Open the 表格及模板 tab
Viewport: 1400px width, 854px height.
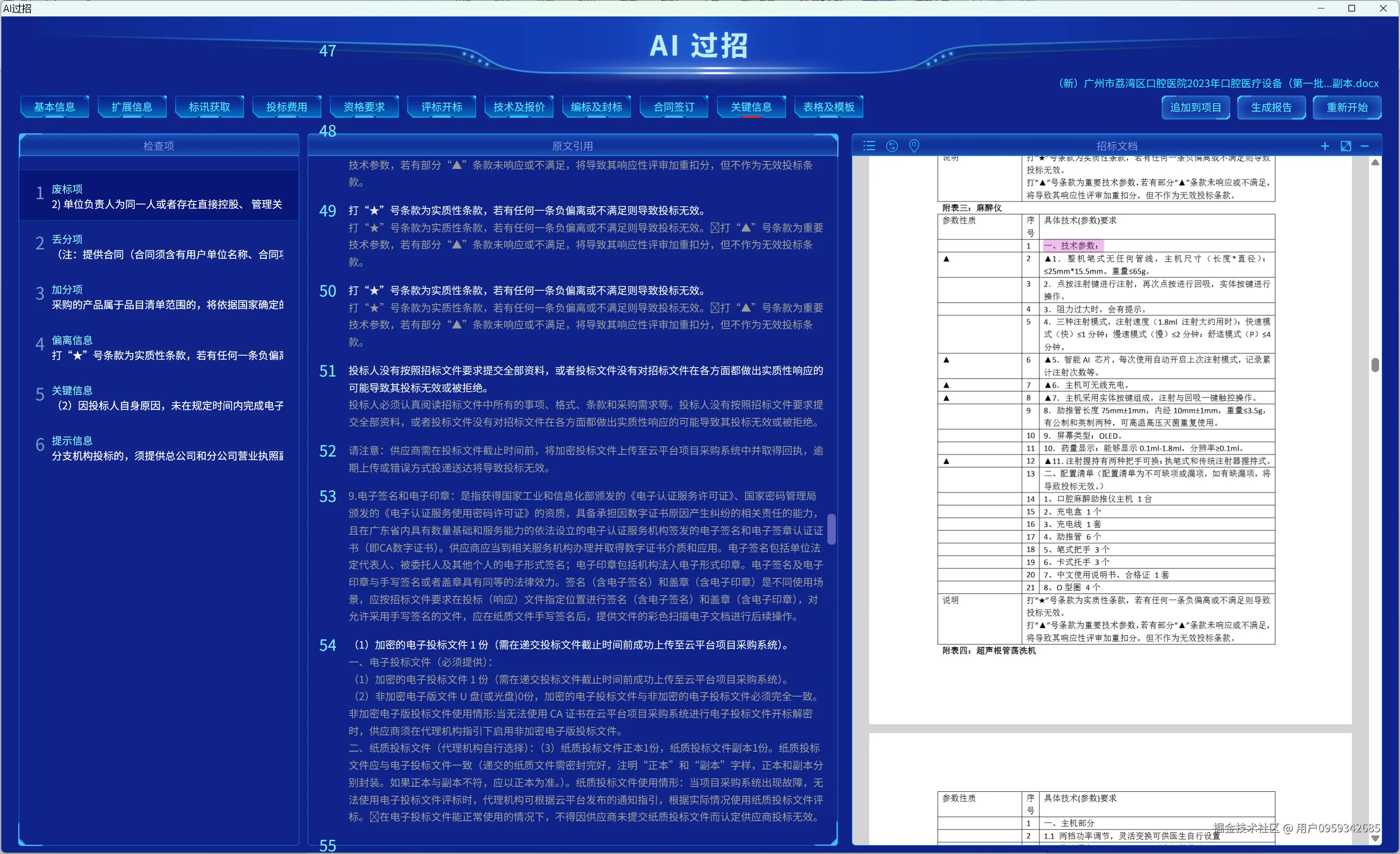pos(828,106)
